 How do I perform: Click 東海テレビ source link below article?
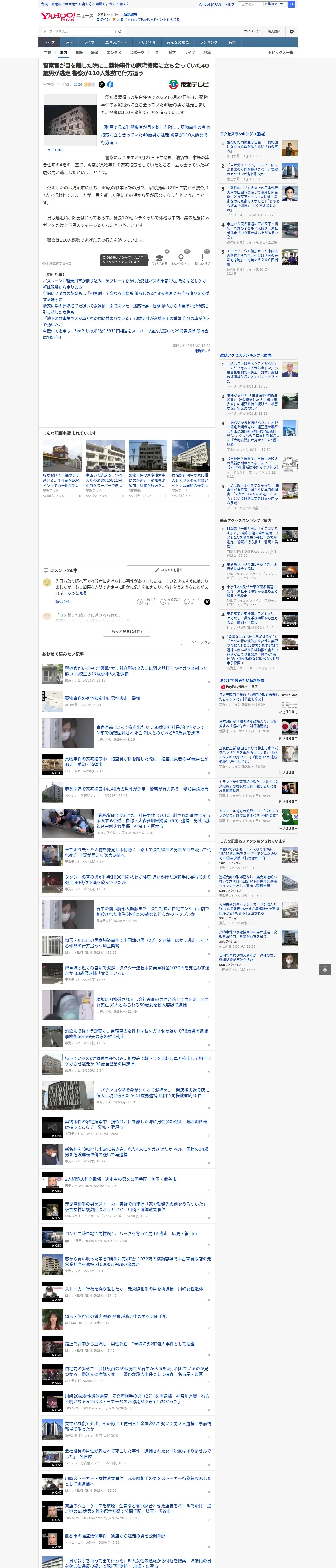click(x=203, y=351)
